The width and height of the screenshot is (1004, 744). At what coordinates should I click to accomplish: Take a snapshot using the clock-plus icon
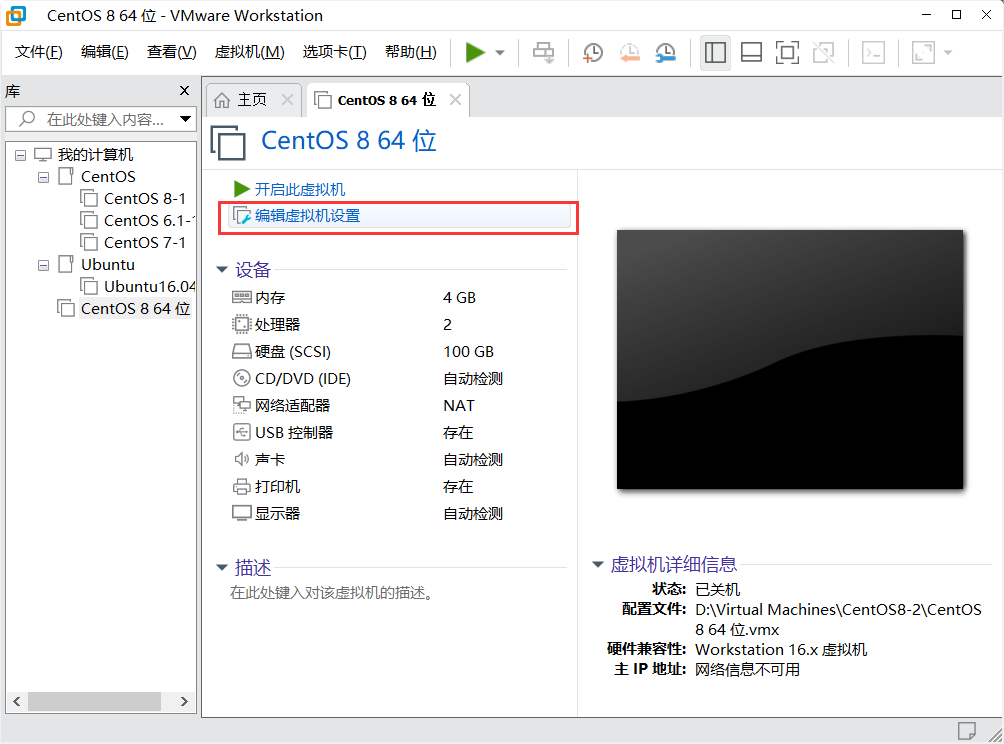593,53
